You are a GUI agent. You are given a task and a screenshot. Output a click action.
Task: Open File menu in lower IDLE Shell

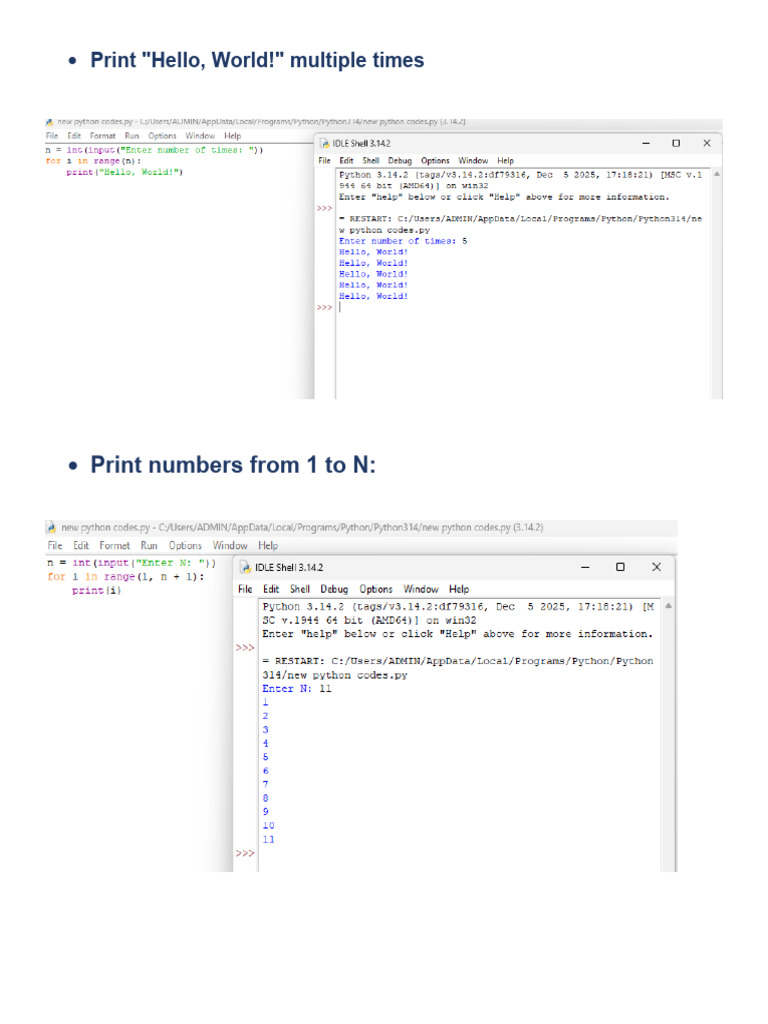pyautogui.click(x=245, y=589)
